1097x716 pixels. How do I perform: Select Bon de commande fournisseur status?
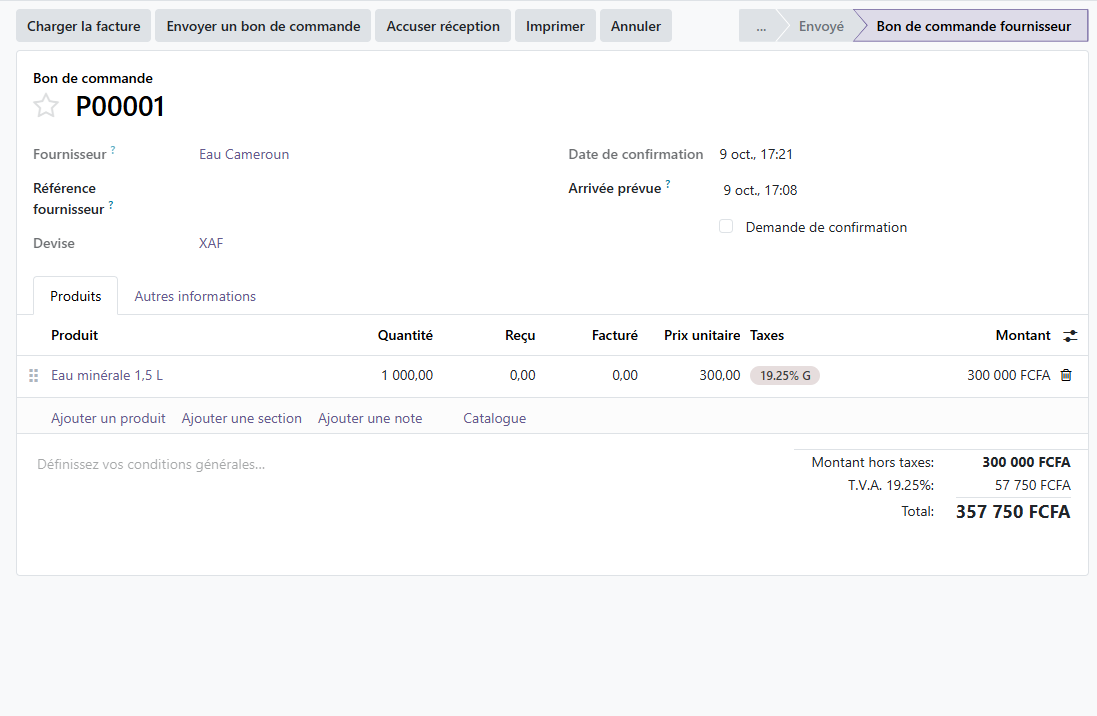click(973, 27)
